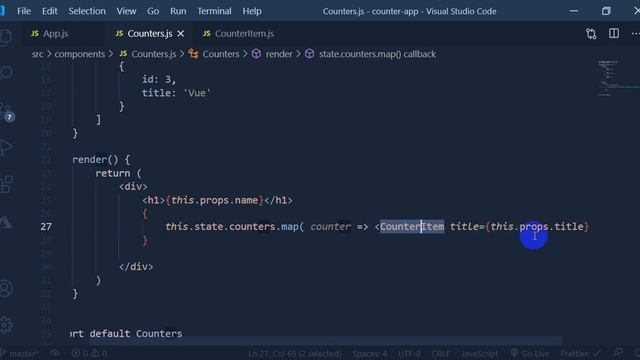
Task: Click 'this.state.counters.map(' in code
Action: [x=234, y=227]
